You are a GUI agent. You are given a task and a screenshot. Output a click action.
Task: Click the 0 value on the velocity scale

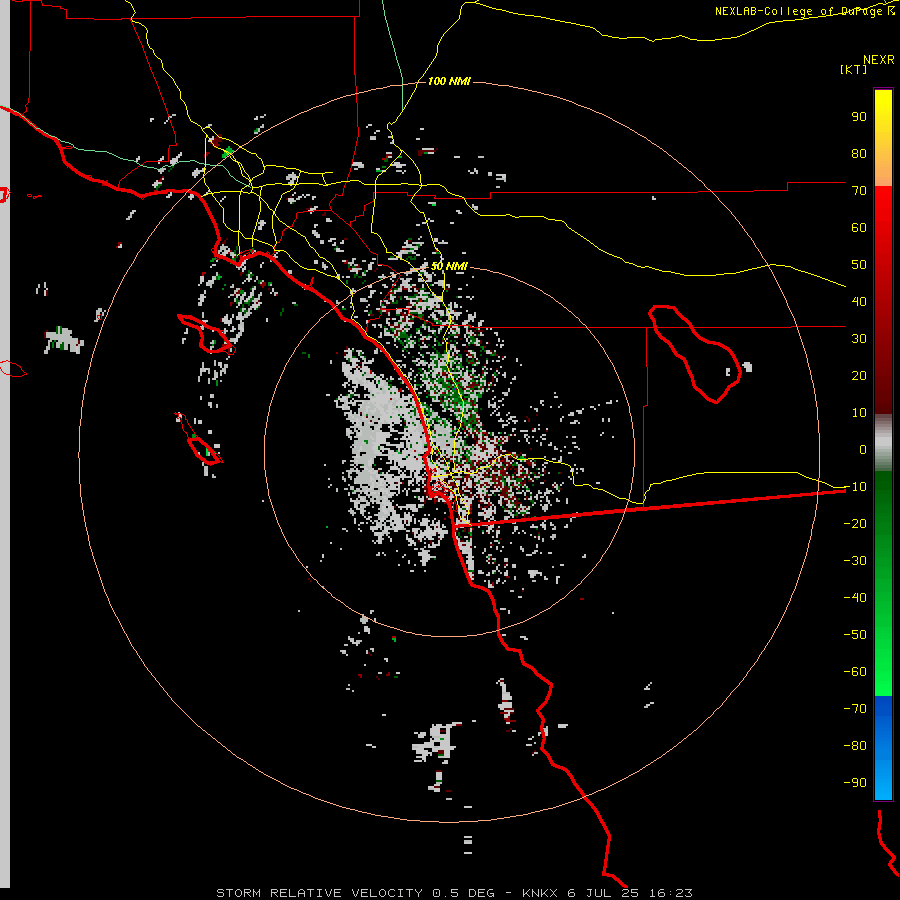[x=863, y=449]
